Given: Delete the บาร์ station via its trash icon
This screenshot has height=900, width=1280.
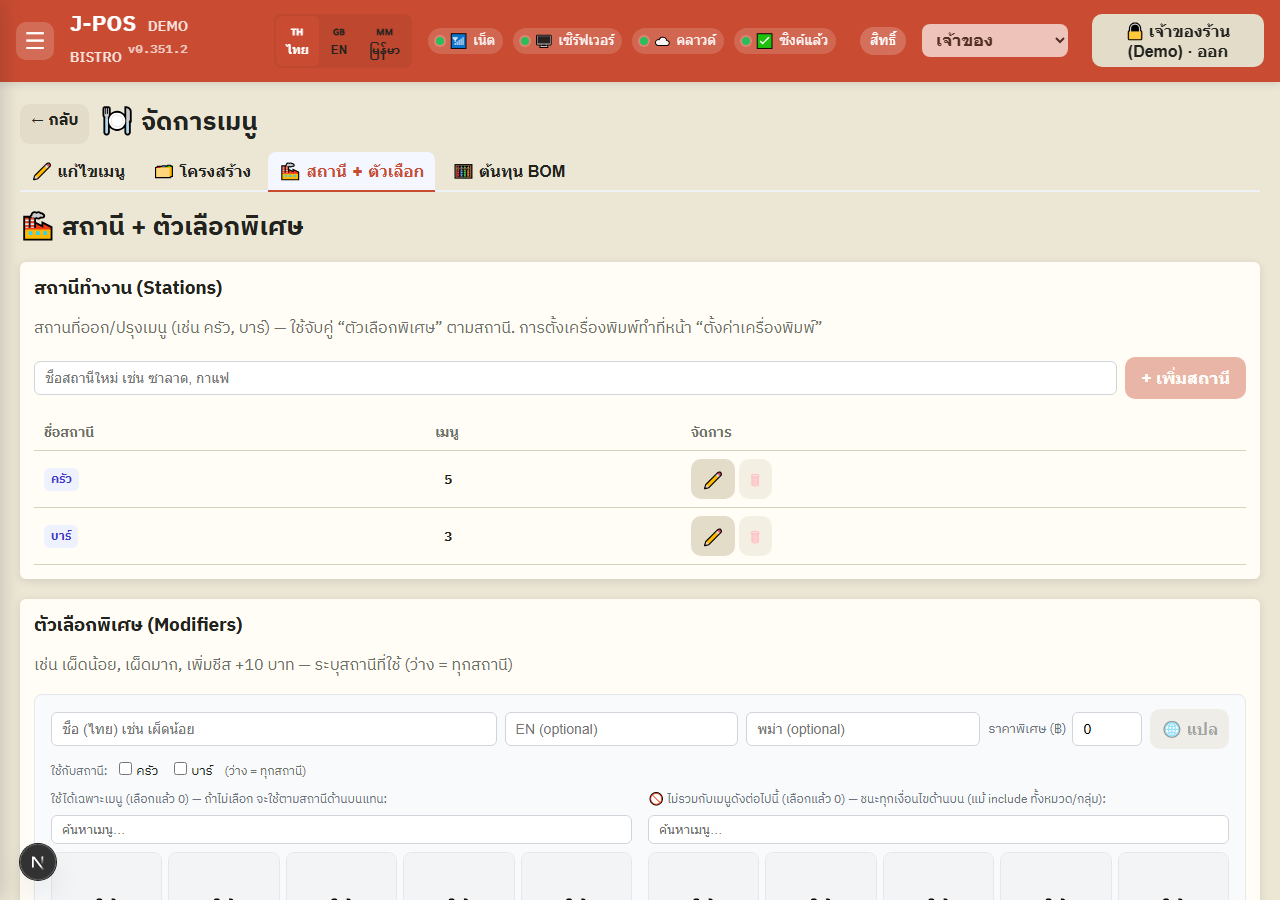Looking at the screenshot, I should coord(755,536).
